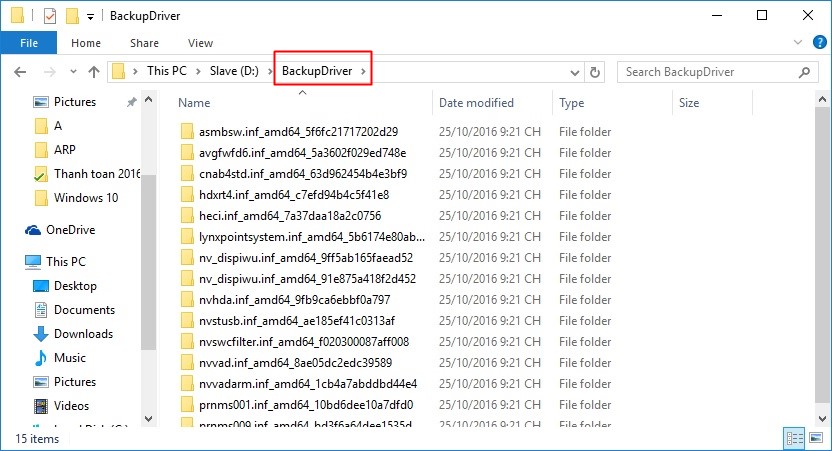
Task: Expand the chevron after BackupDriver in address bar
Action: coord(363,71)
